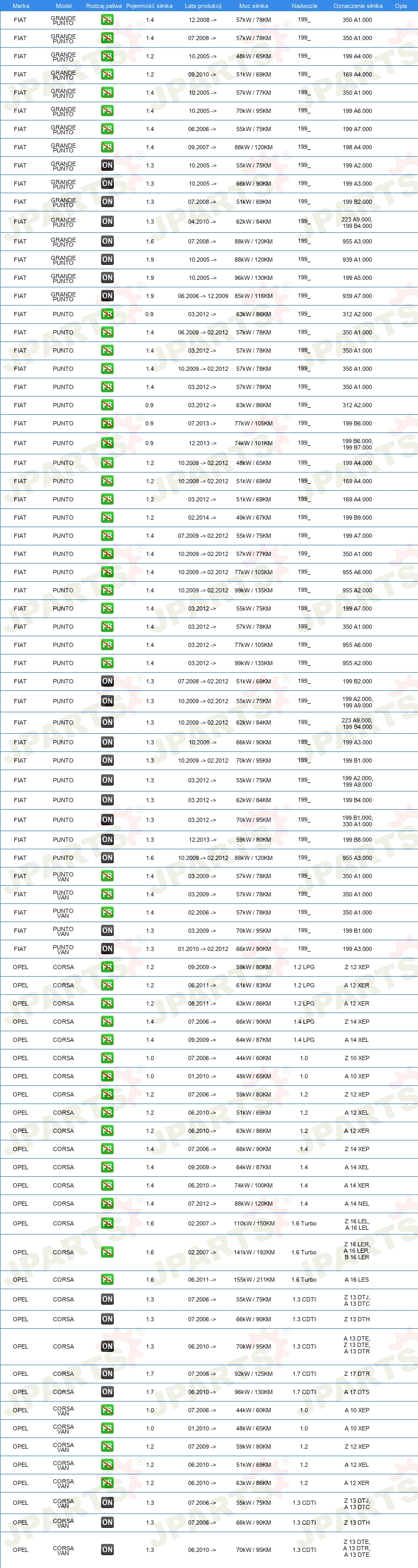Screen dimensions: 418x1568
Task: Click the ON icon in the 939 A7.000 row
Action: (x=107, y=296)
